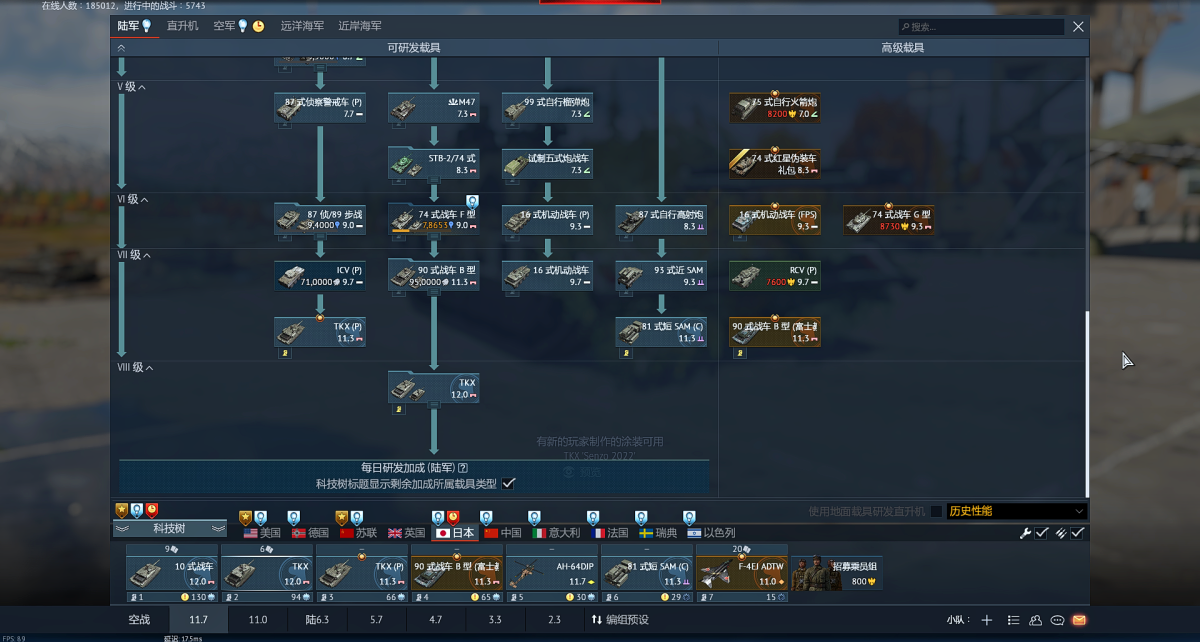1200x642 pixels.
Task: Open the squad members icon
Action: point(1035,620)
